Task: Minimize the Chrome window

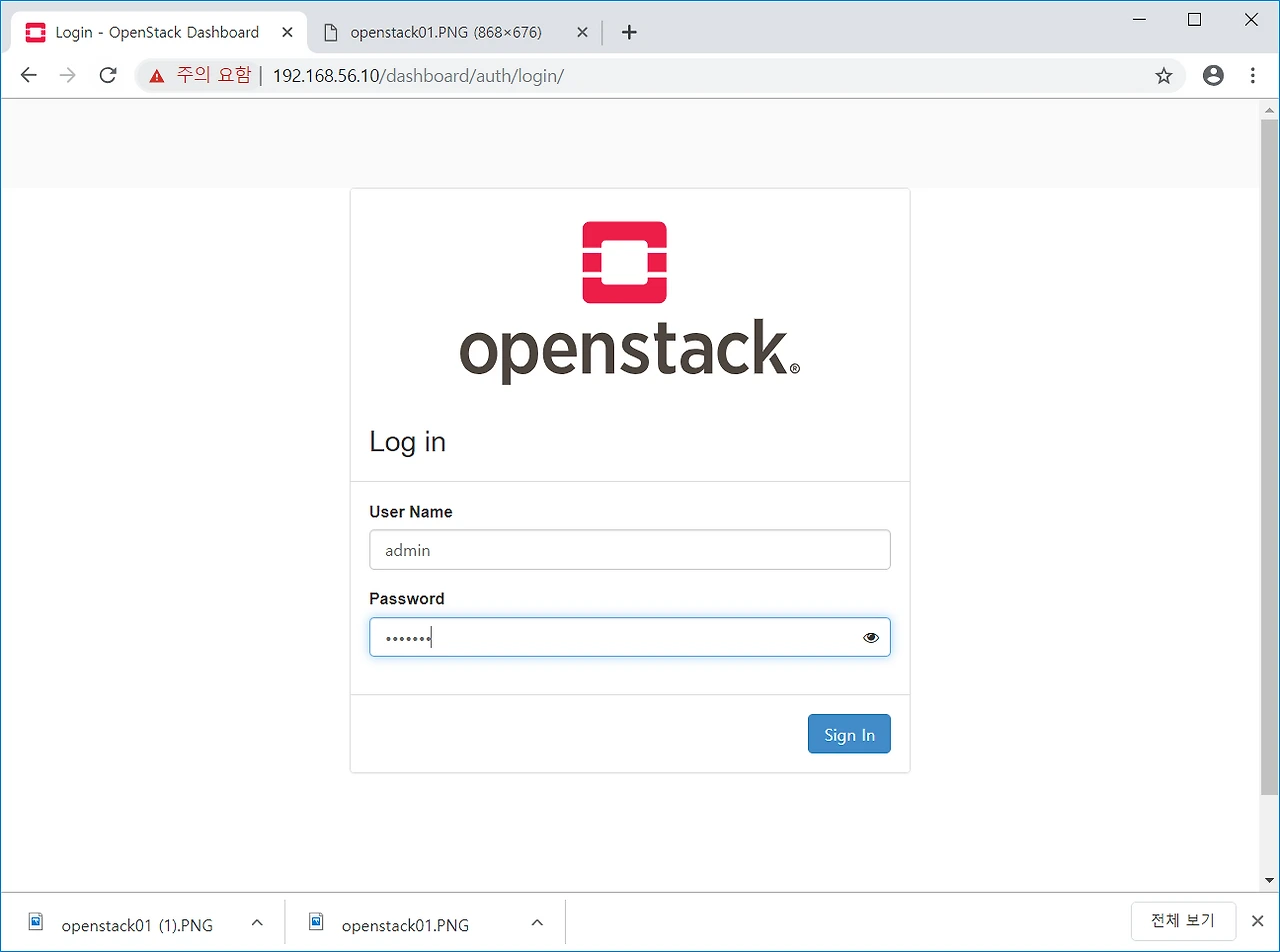Action: point(1139,19)
